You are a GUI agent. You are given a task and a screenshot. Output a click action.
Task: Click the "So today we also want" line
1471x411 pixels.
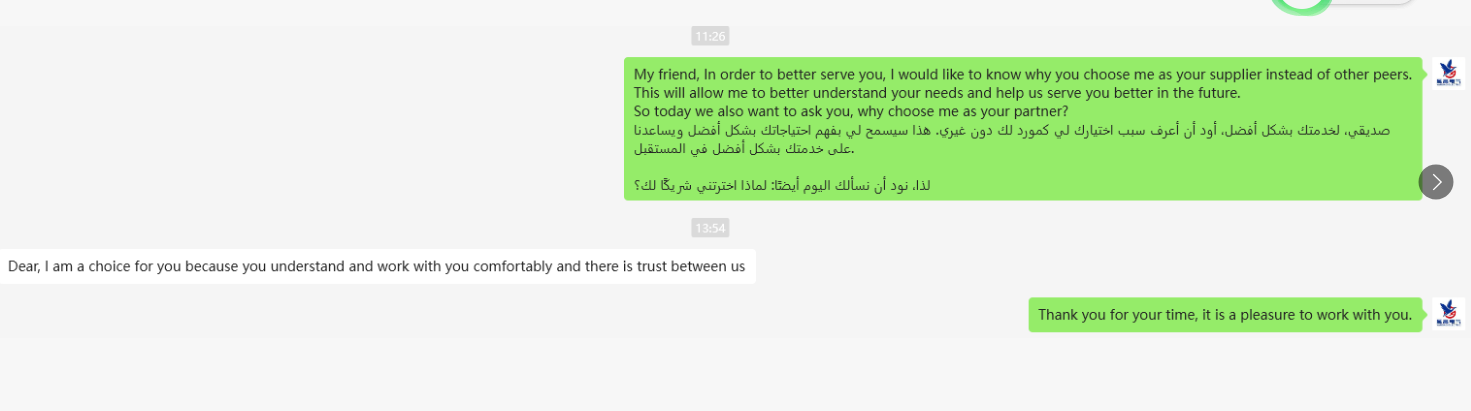[851, 111]
